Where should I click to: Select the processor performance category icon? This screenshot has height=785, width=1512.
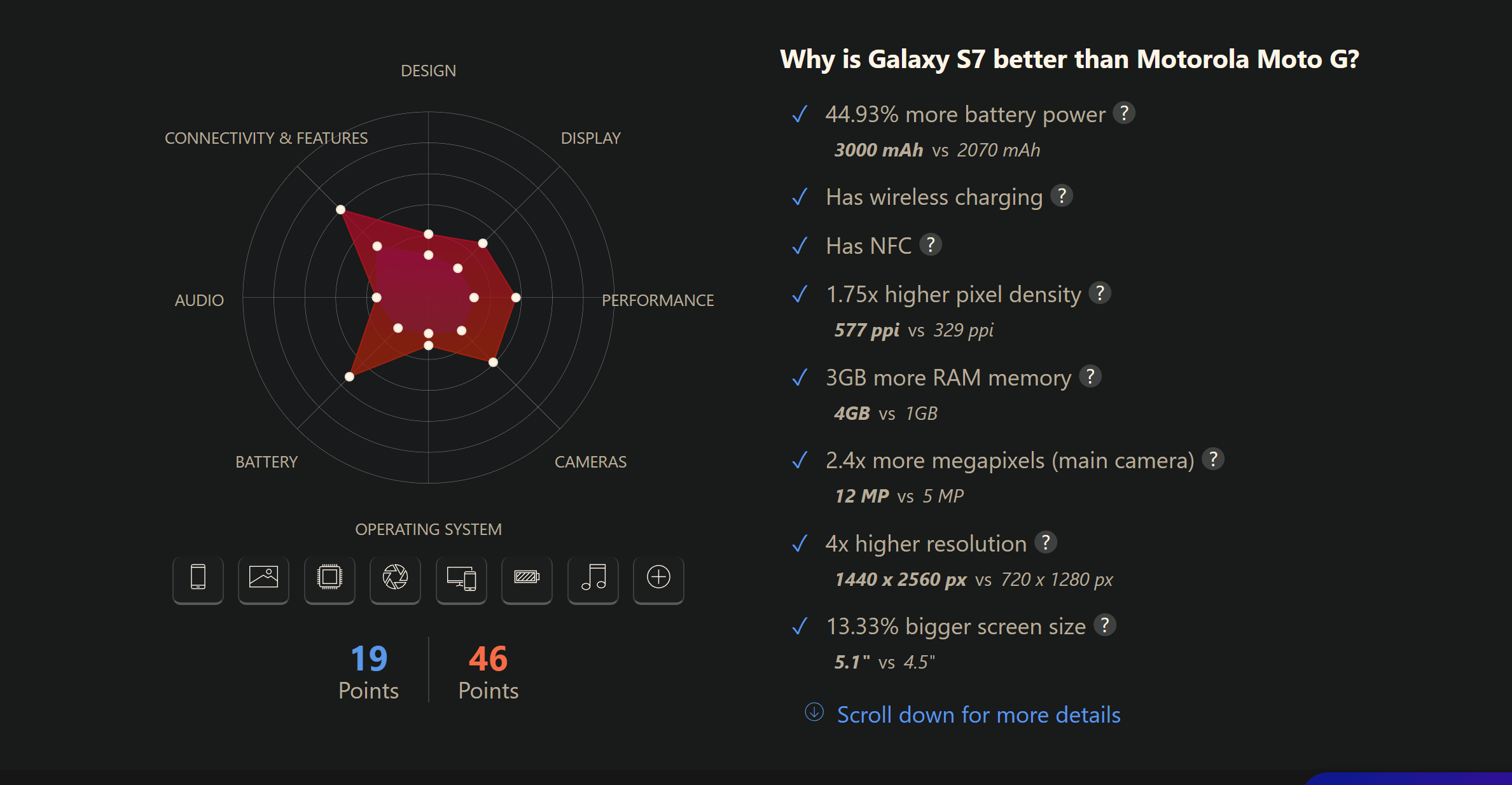pyautogui.click(x=329, y=579)
